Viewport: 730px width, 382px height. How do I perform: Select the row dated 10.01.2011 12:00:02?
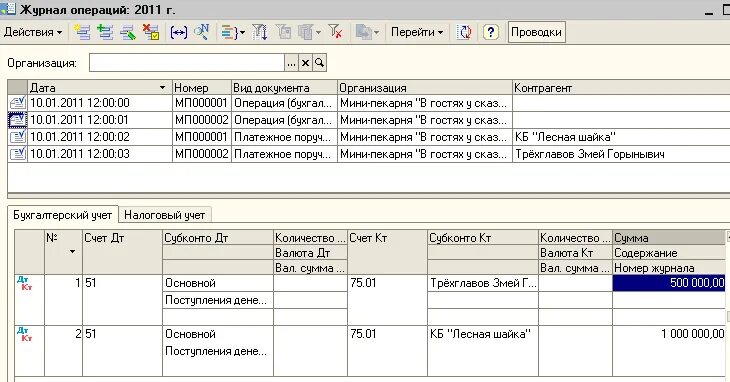[x=369, y=137]
